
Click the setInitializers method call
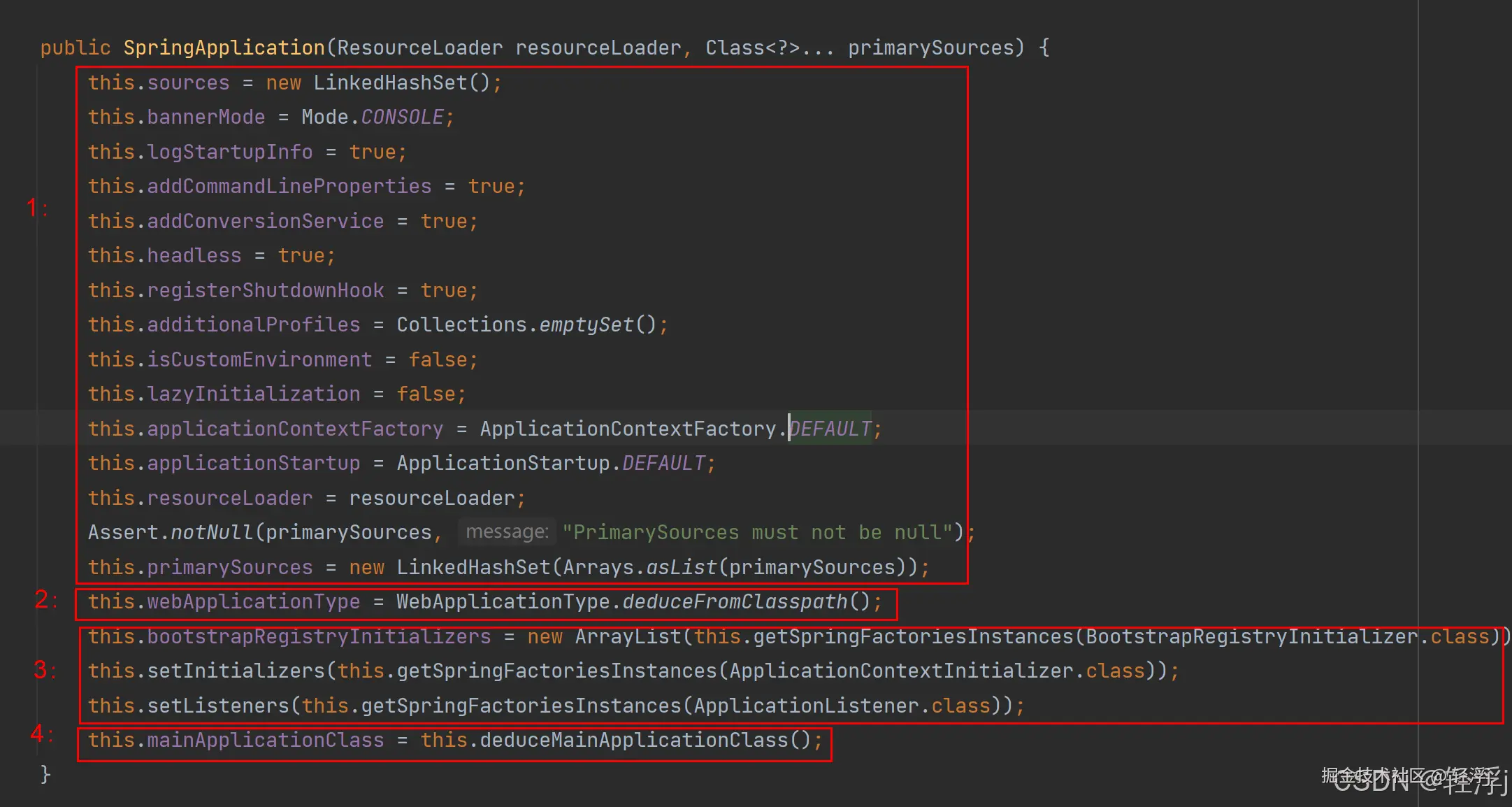point(236,671)
